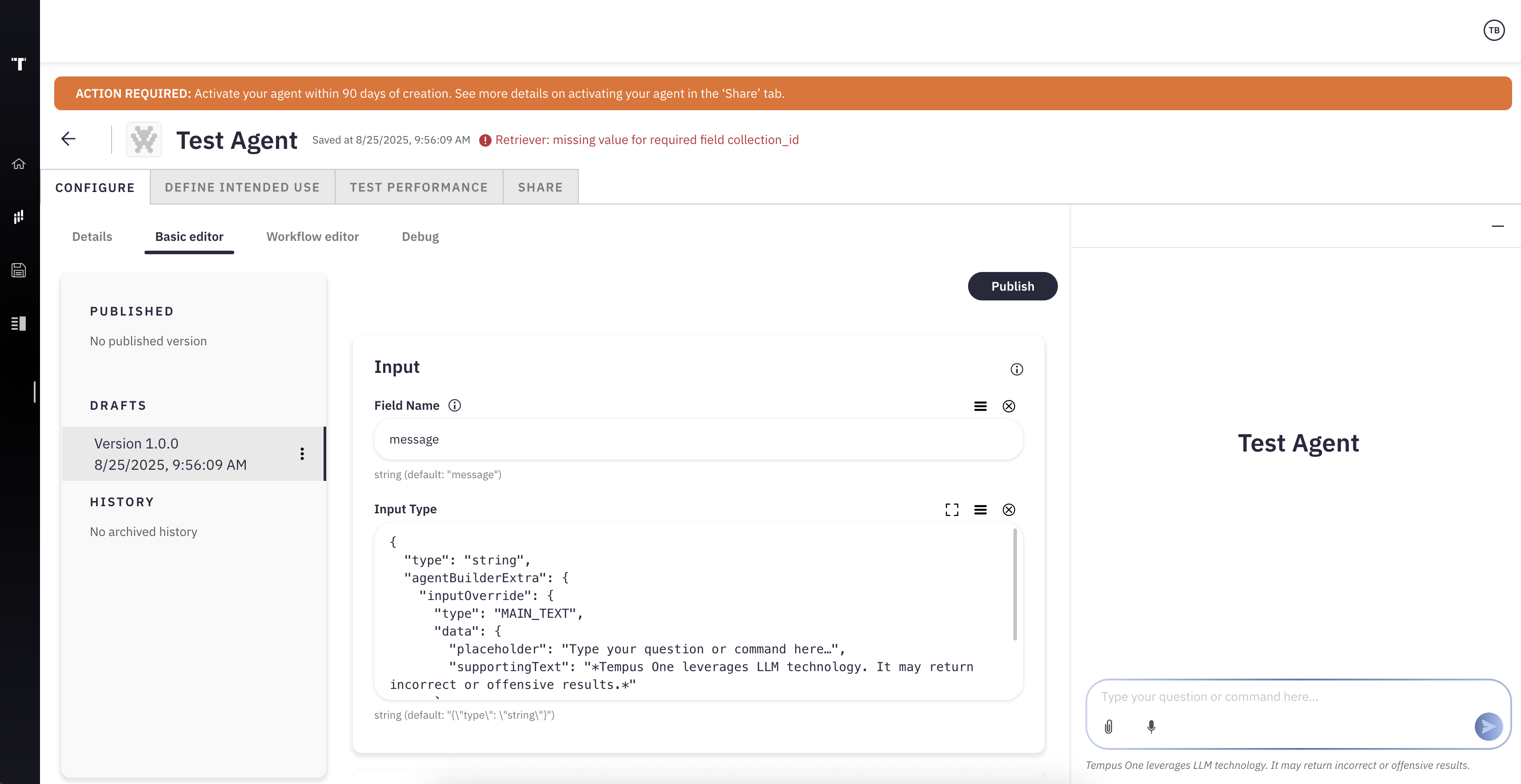The image size is (1521, 784).
Task: Click the Field Name message input
Action: (x=699, y=439)
